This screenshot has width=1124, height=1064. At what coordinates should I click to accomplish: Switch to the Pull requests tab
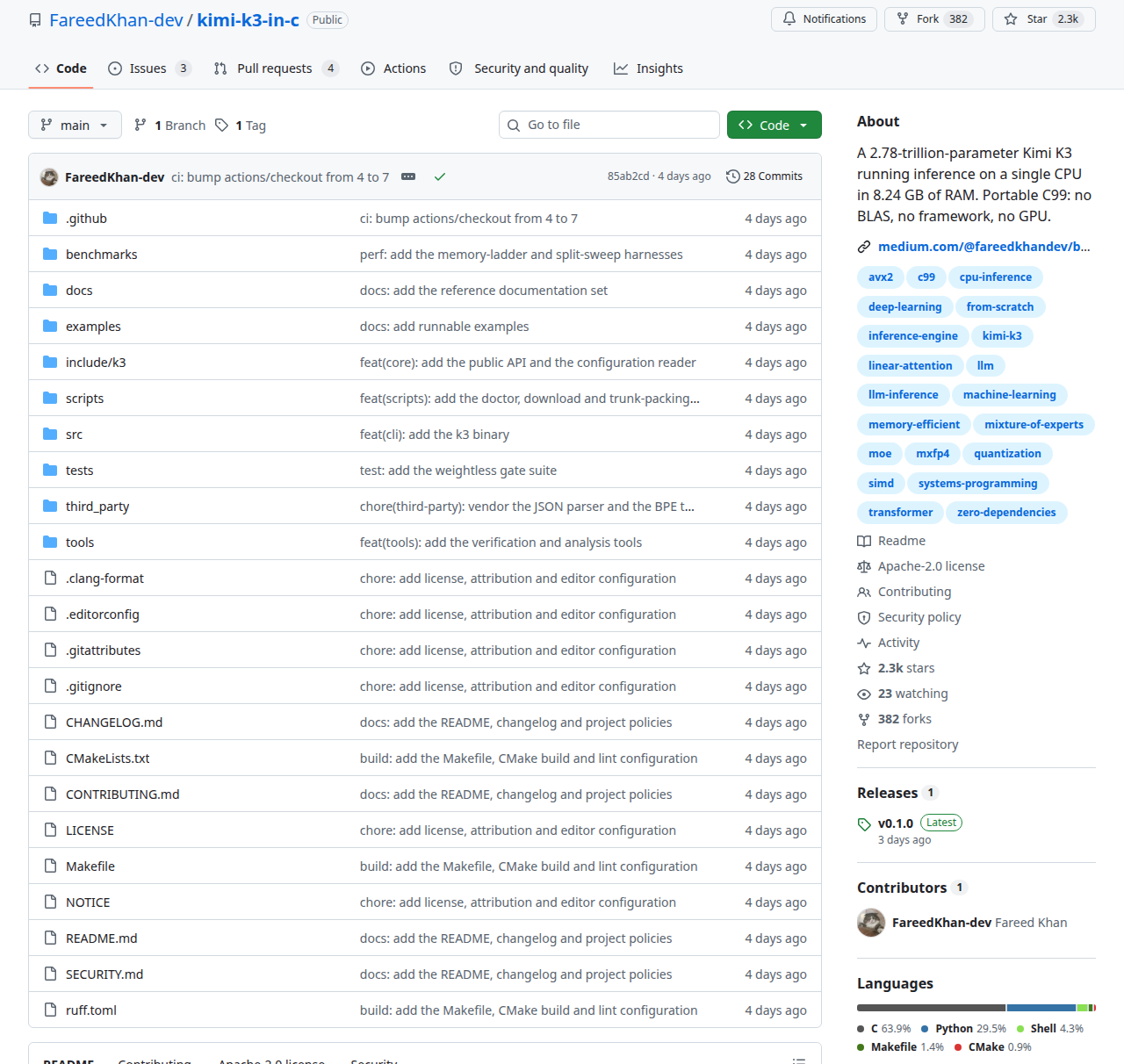pos(276,68)
